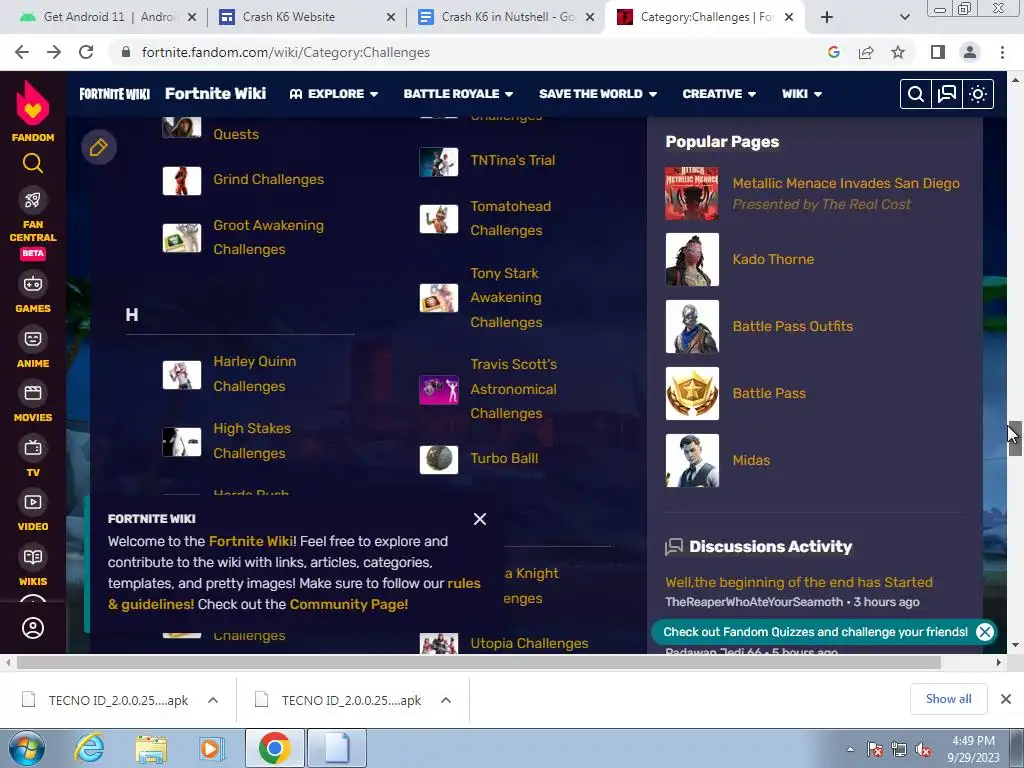This screenshot has width=1024, height=768.
Task: Switch to Crash K6 Website tab
Action: tap(307, 17)
